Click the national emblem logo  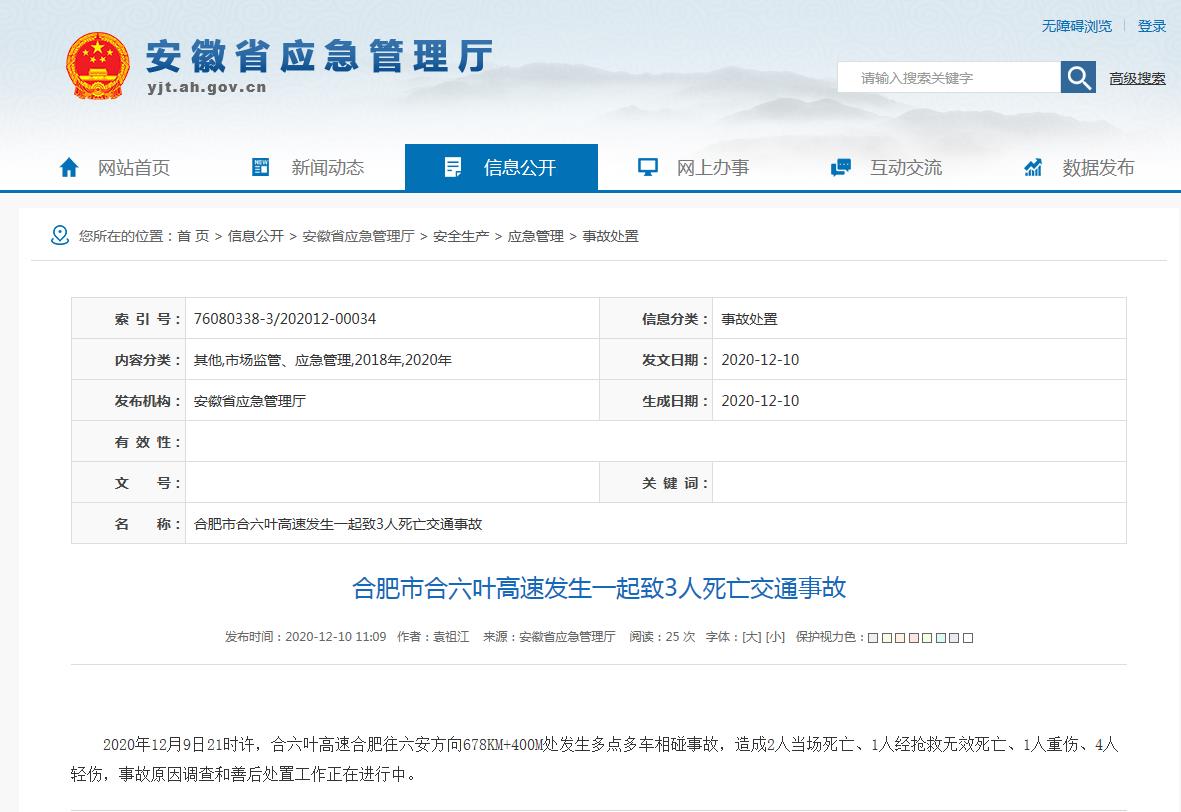pyautogui.click(x=97, y=65)
